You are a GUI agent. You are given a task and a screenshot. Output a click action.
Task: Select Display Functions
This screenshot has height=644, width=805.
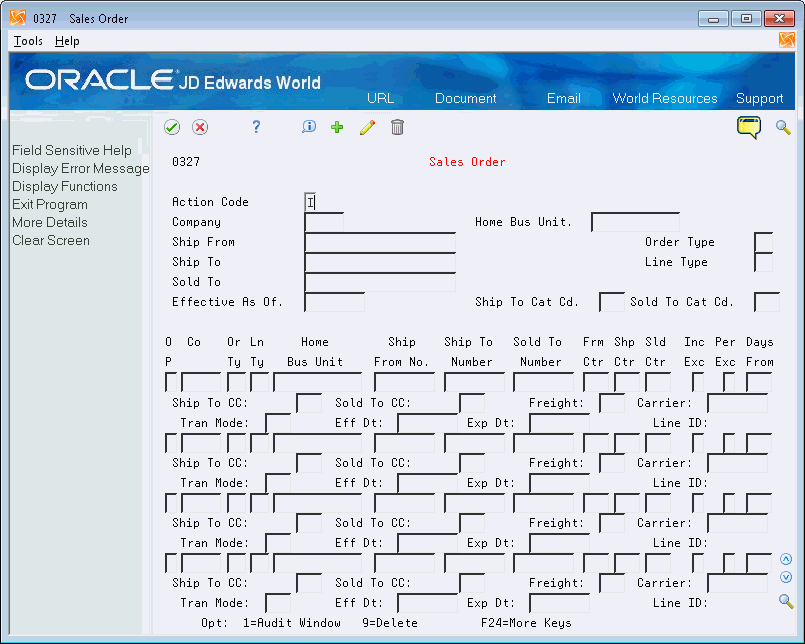[65, 186]
